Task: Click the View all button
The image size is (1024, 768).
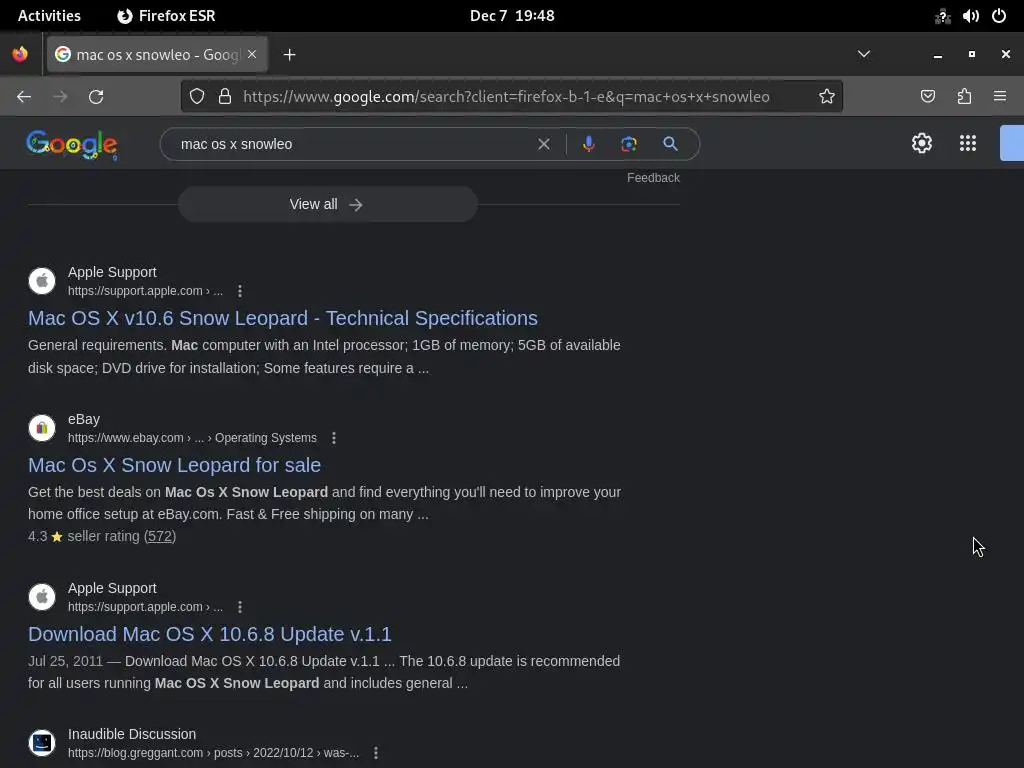Action: pos(328,204)
